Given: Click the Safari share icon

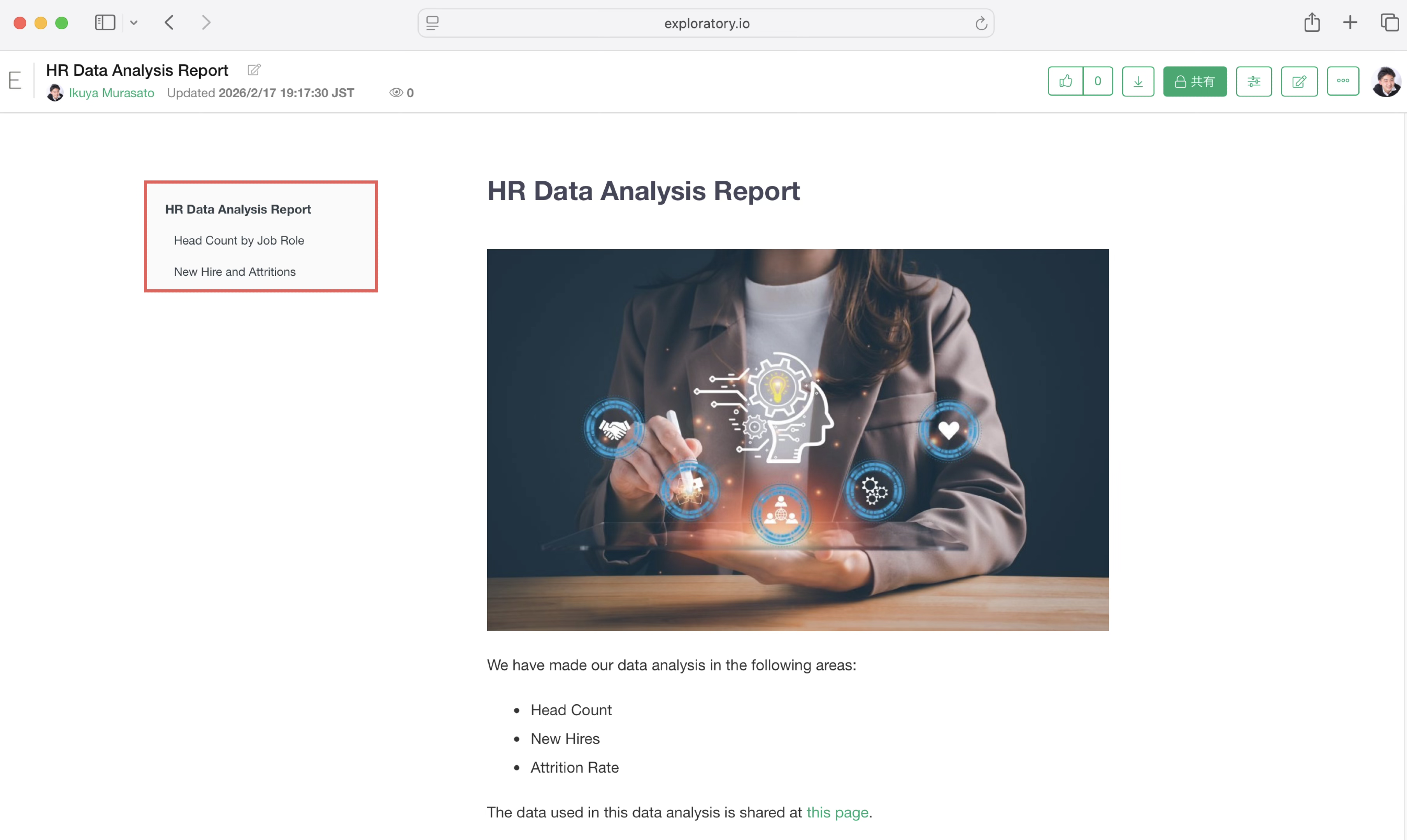Looking at the screenshot, I should 1311,23.
